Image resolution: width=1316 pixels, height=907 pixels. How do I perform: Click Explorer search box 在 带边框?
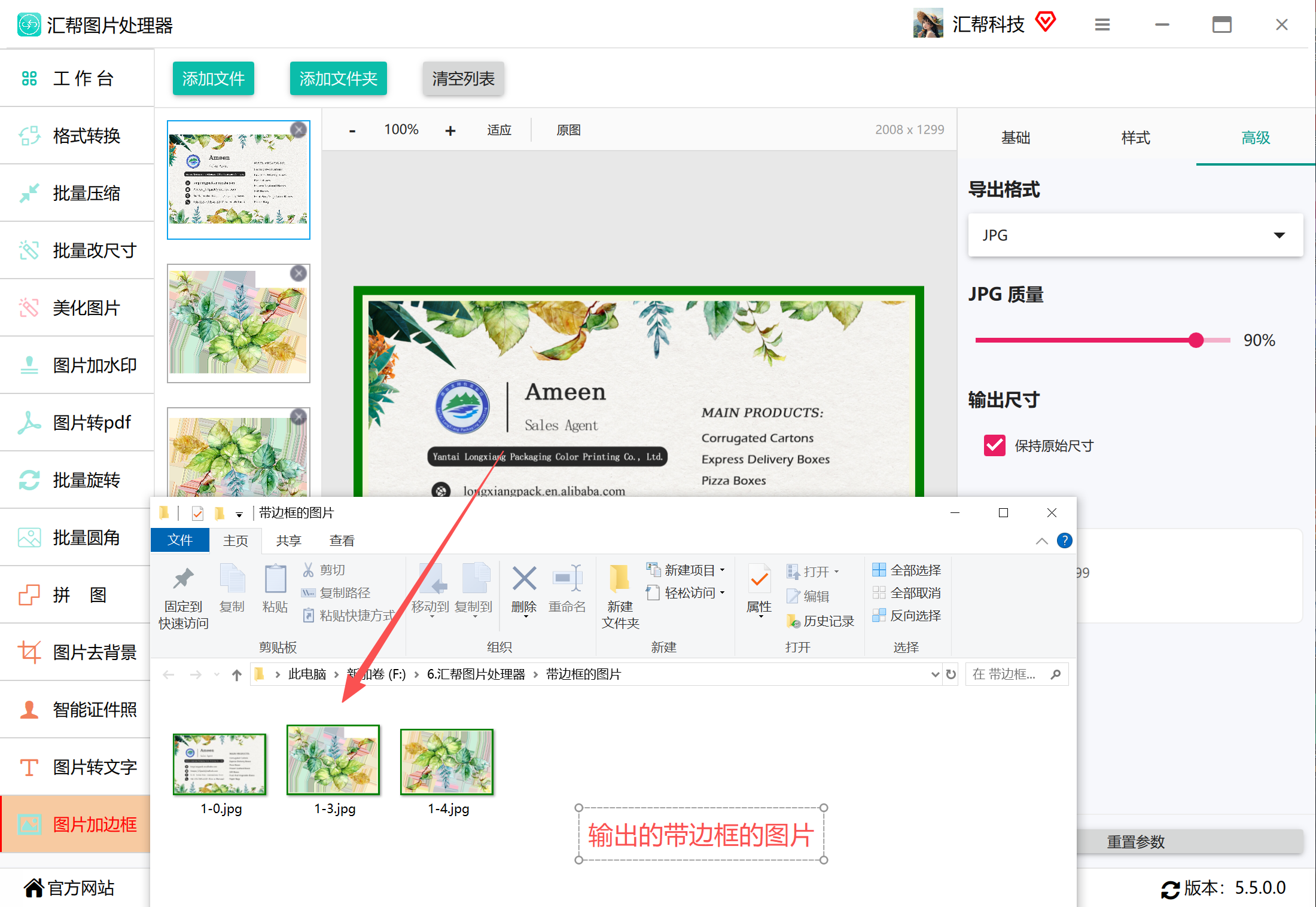pyautogui.click(x=1016, y=674)
